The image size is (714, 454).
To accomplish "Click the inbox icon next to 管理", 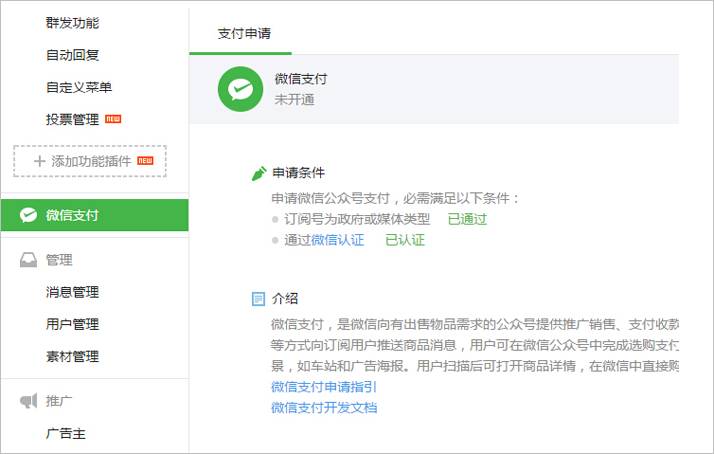I will pos(28,260).
